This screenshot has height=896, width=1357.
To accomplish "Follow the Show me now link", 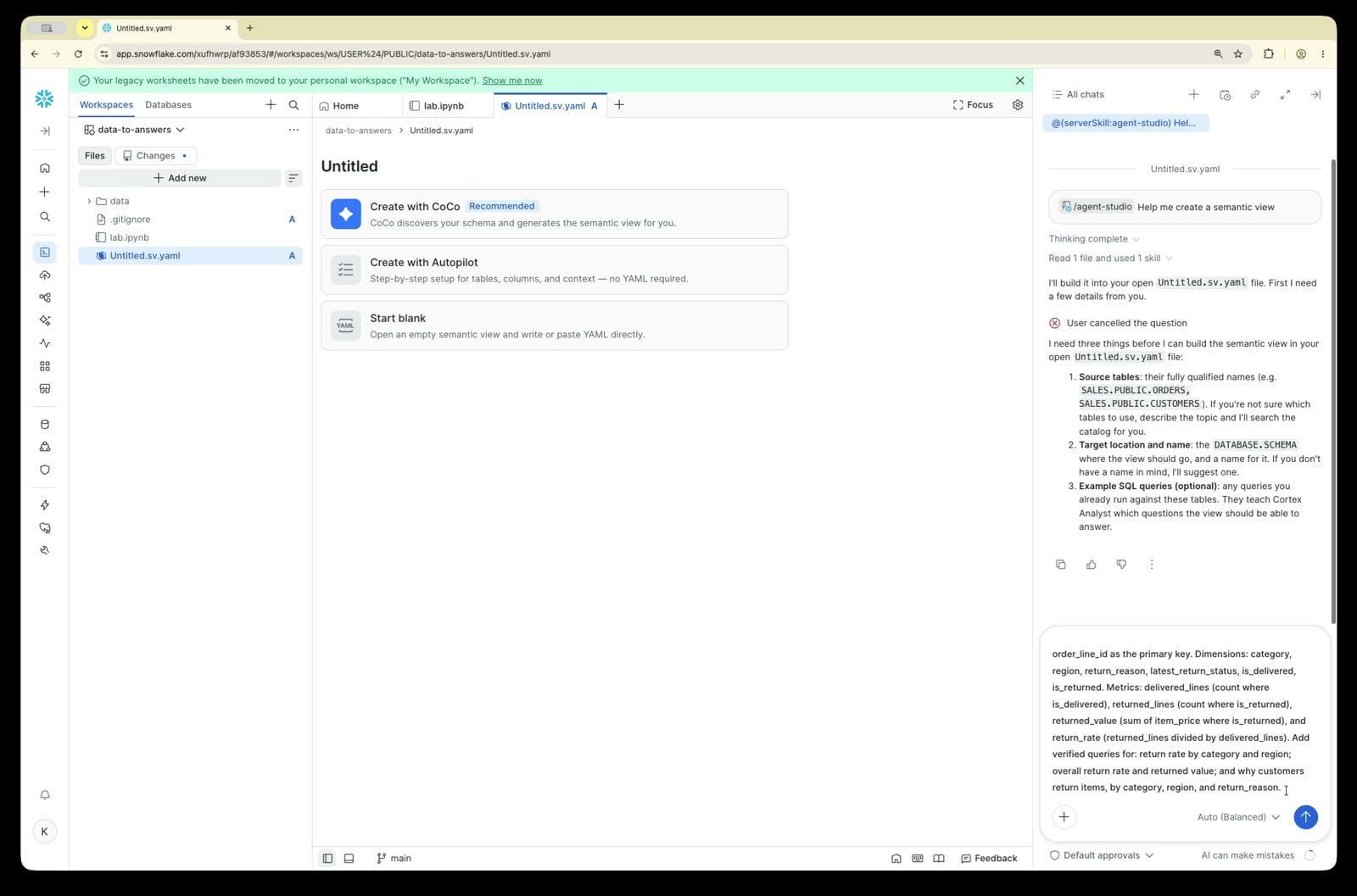I will pyautogui.click(x=512, y=81).
